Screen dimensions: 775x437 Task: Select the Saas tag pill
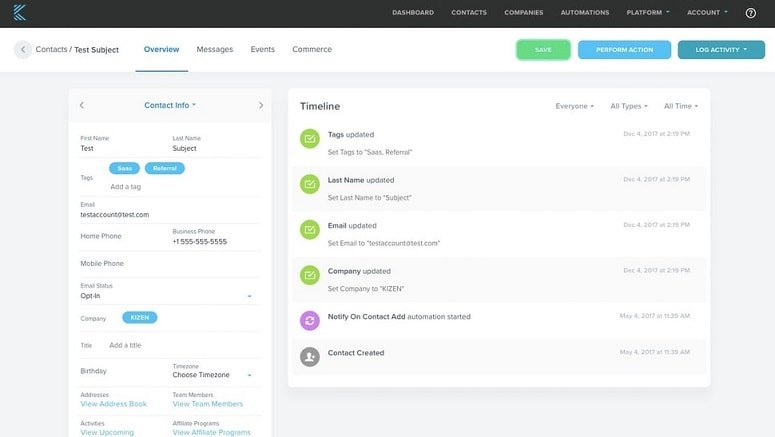click(125, 169)
